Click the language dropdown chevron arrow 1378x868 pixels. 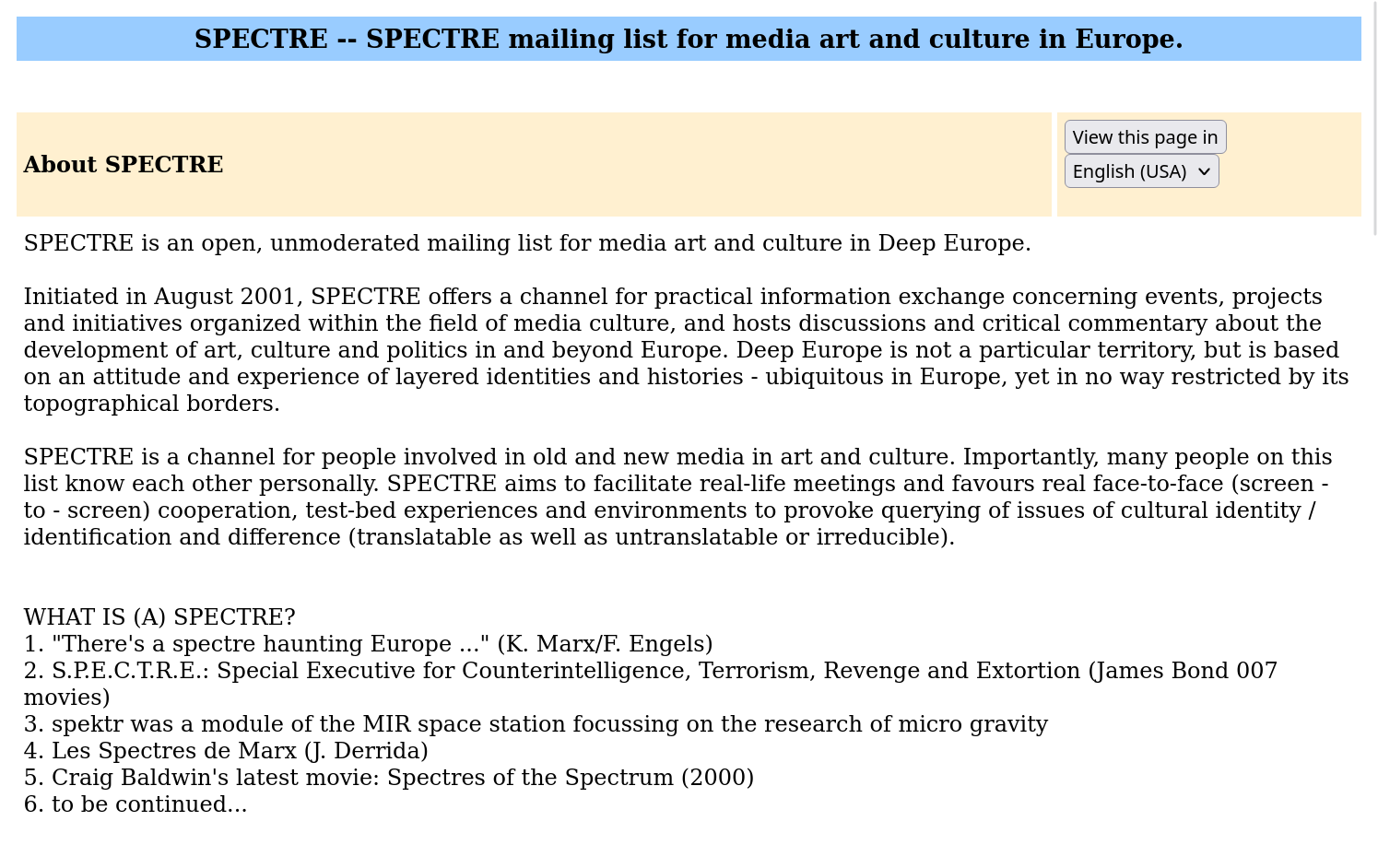coord(1204,171)
